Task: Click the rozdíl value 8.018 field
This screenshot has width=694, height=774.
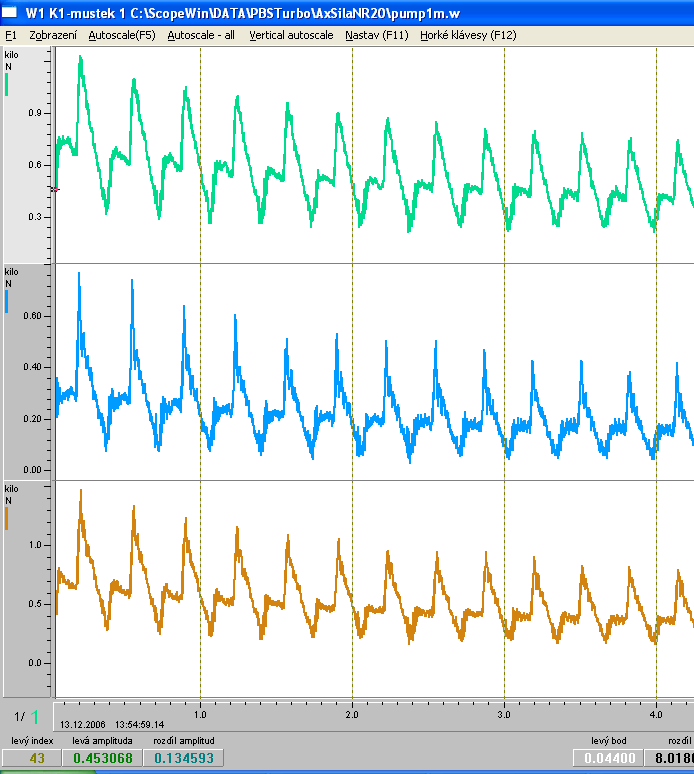Action: coord(670,758)
